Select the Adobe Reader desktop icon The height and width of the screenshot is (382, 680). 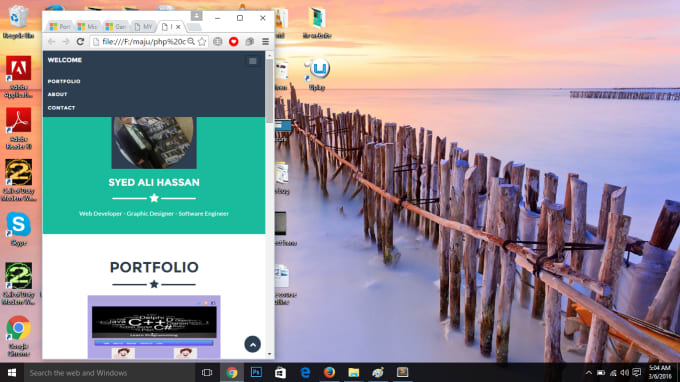point(18,129)
